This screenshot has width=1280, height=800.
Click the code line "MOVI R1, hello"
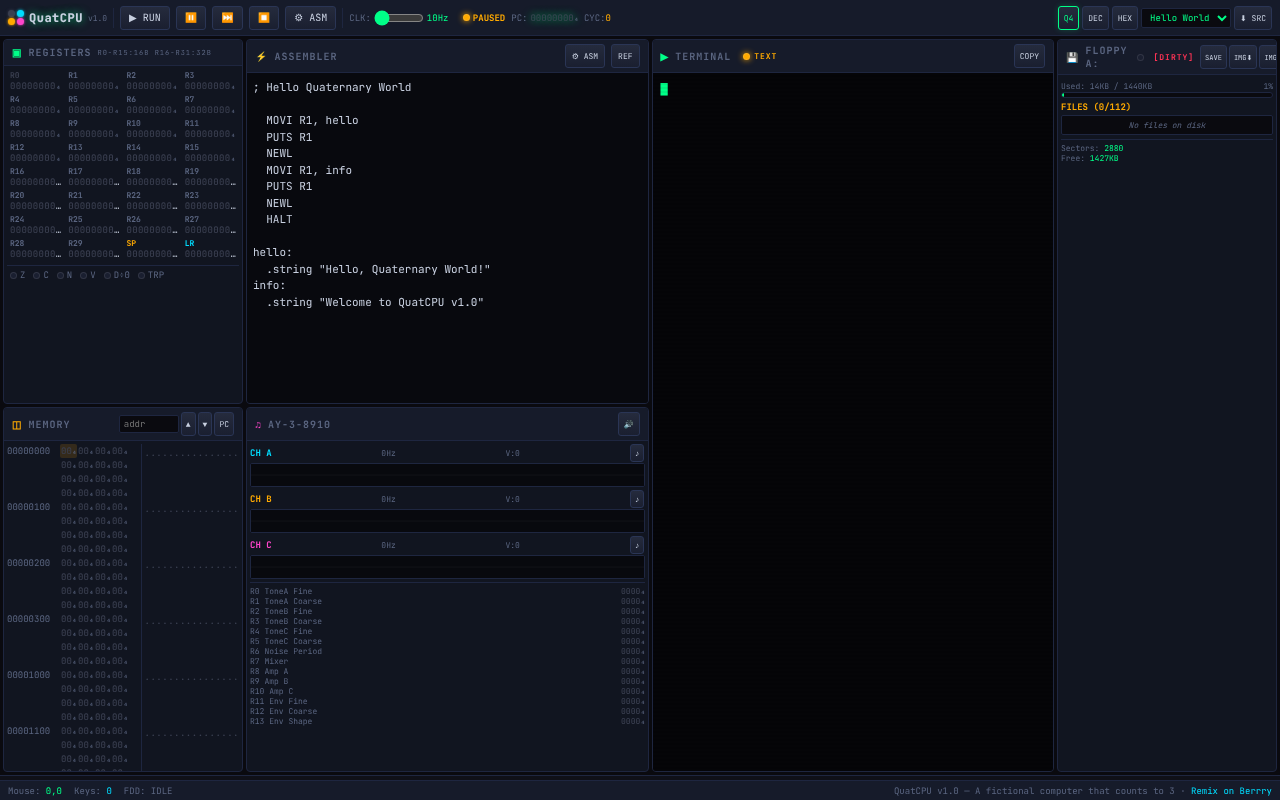click(312, 121)
